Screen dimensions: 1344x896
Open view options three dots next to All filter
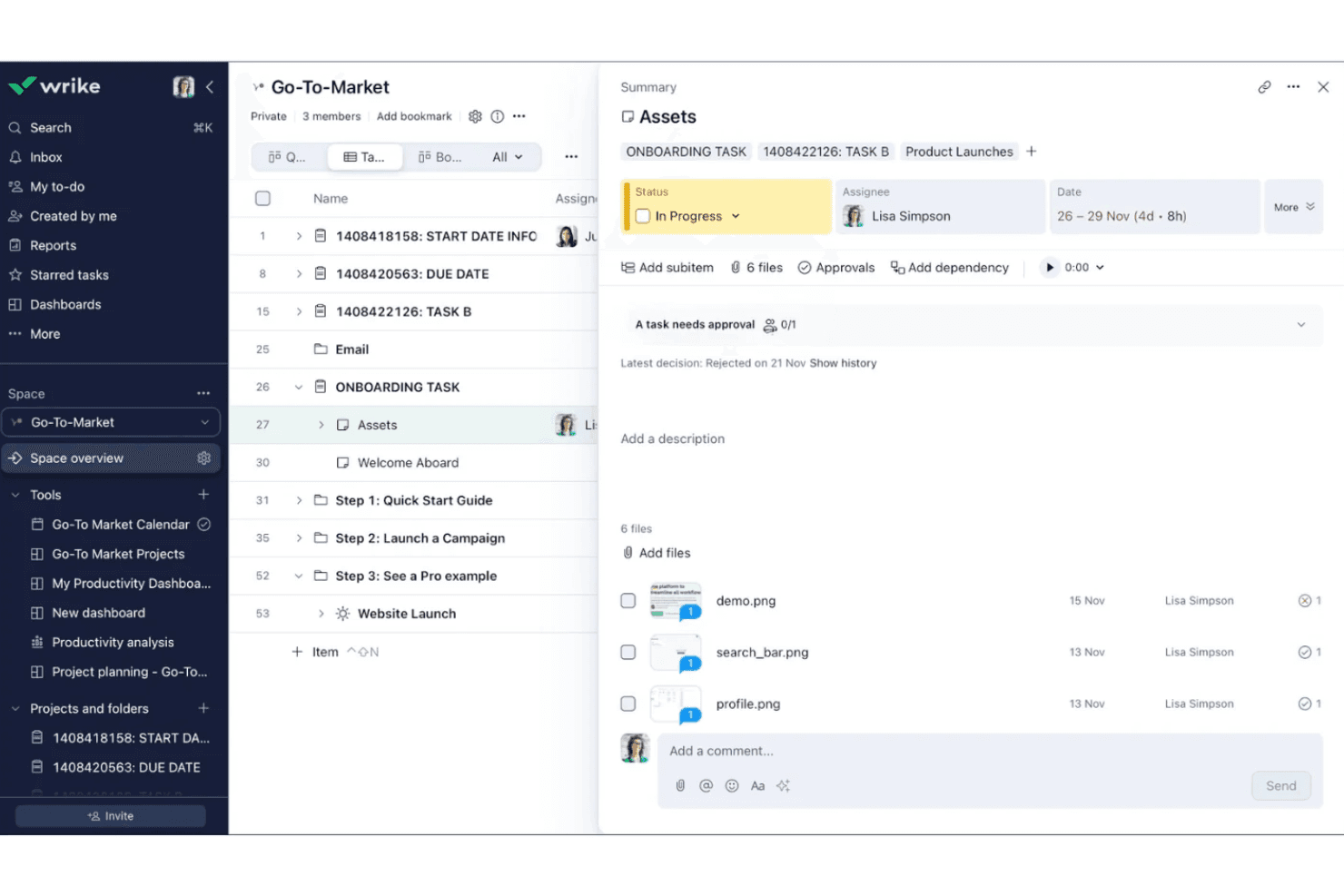(571, 157)
